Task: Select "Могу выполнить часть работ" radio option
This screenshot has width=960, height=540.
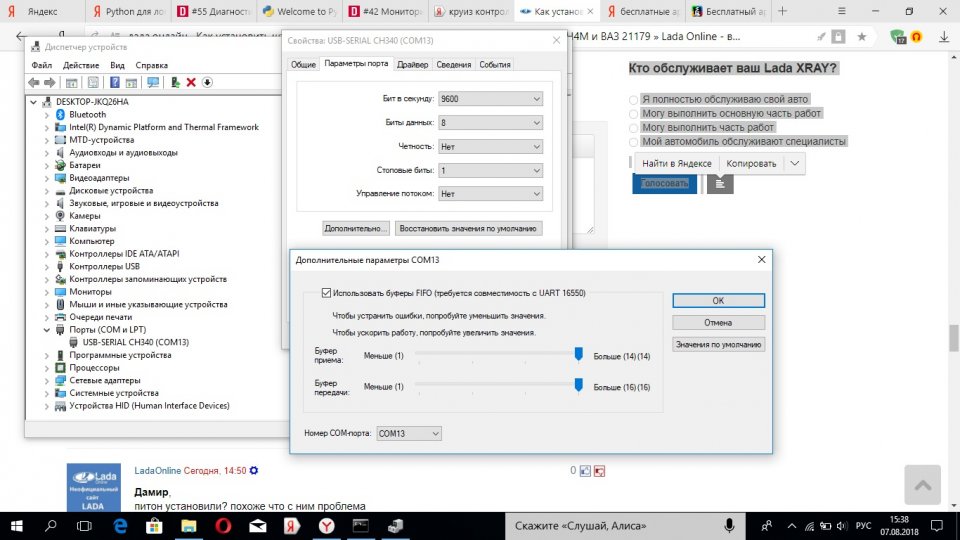Action: click(634, 128)
